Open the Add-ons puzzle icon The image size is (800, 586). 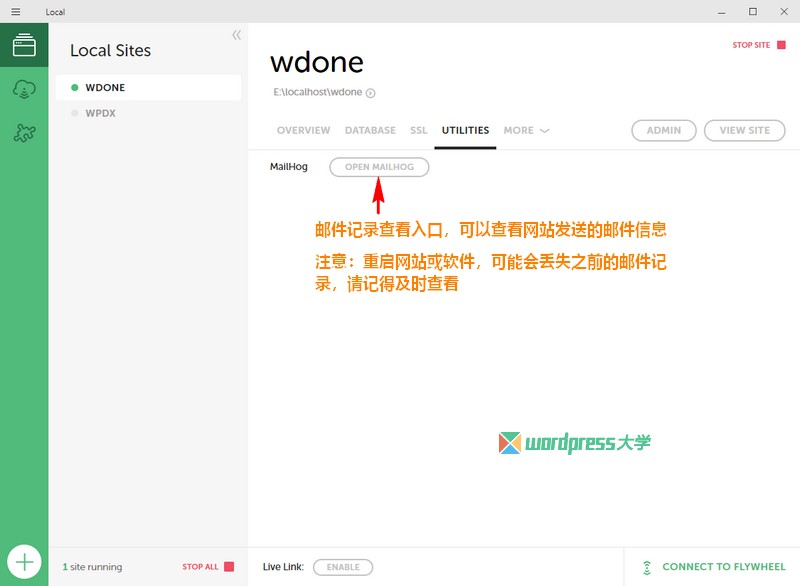pos(24,133)
